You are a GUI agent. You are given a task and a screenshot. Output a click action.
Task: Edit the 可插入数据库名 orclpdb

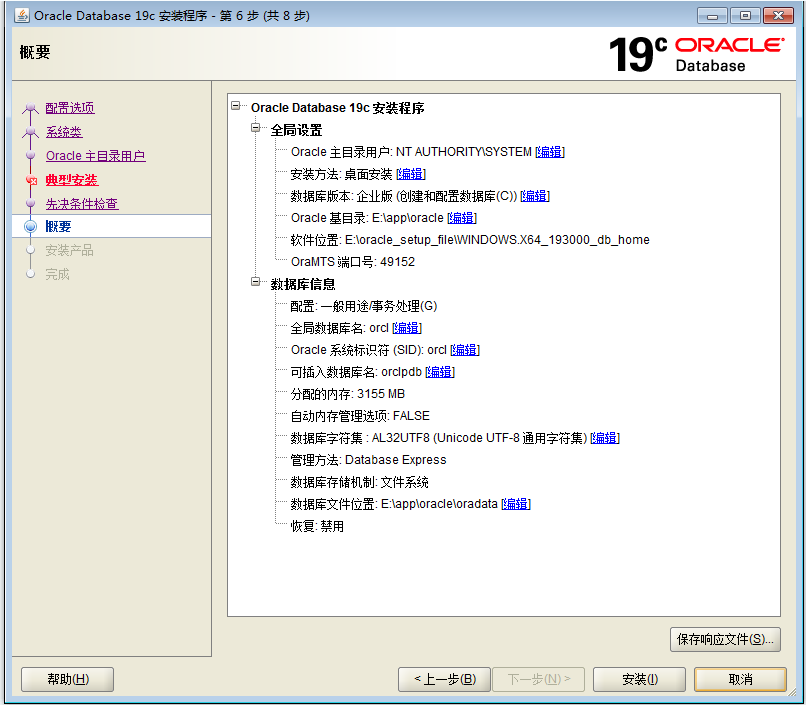[440, 372]
